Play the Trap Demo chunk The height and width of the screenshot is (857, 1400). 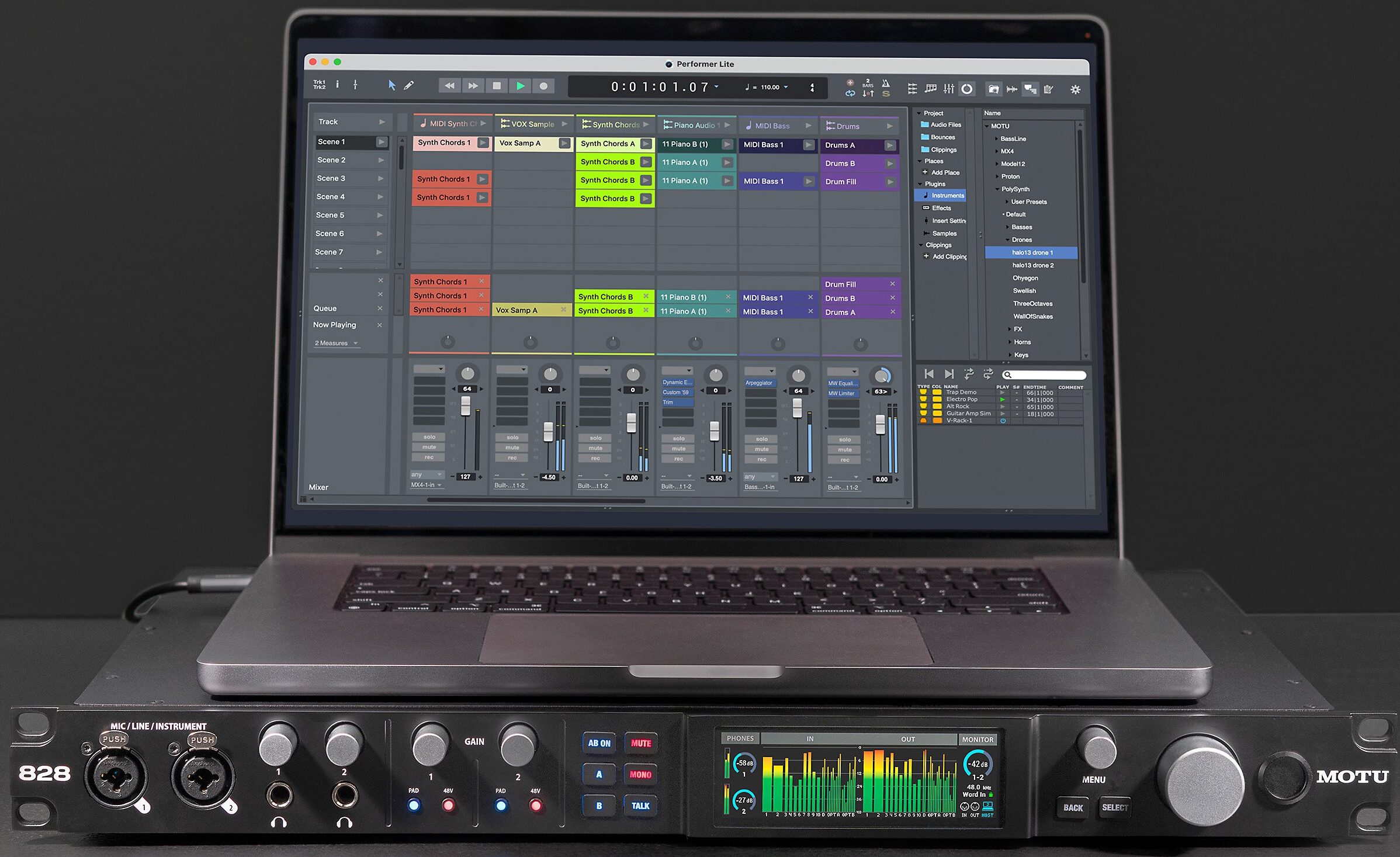tap(1003, 393)
